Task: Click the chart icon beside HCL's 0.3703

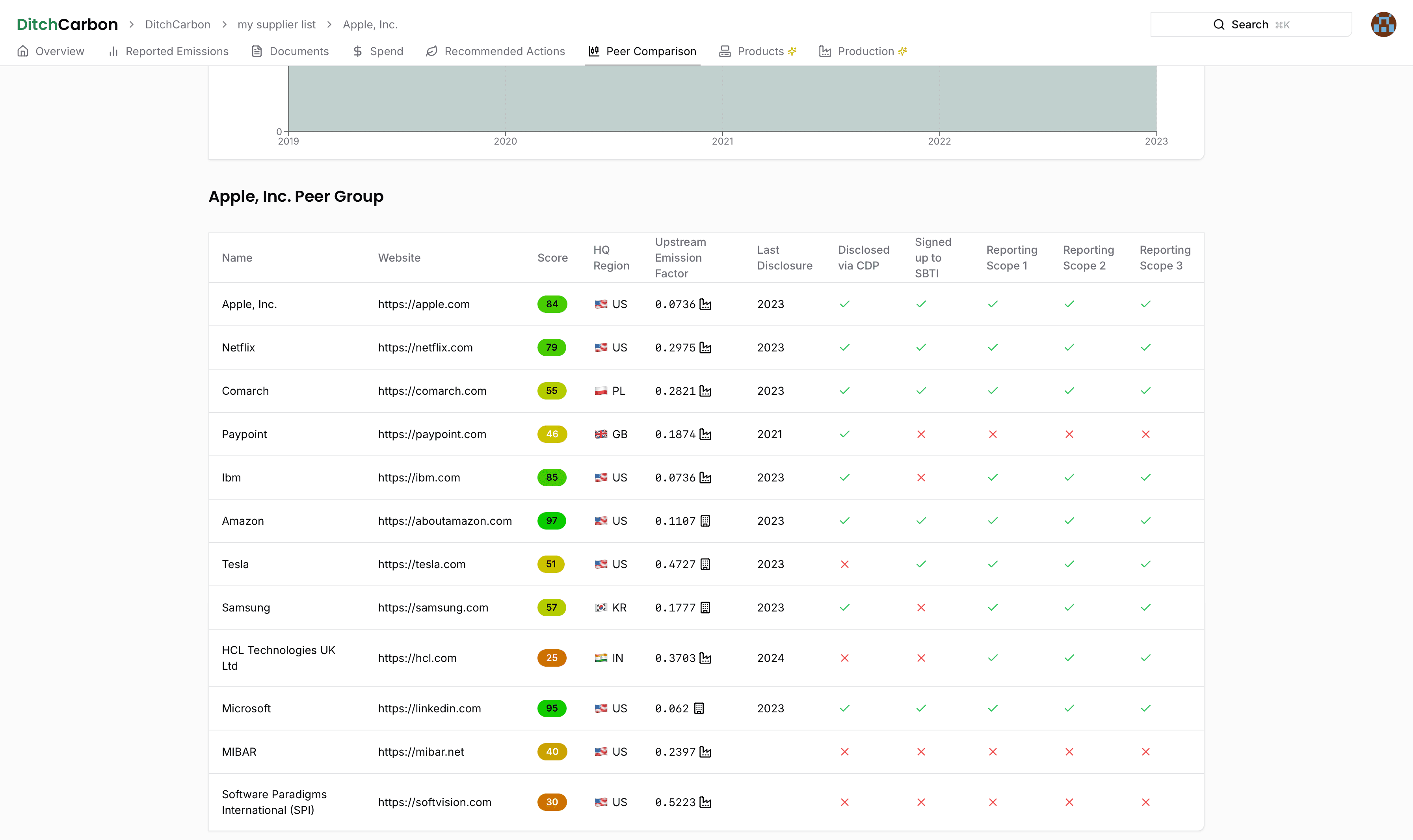Action: (x=705, y=658)
